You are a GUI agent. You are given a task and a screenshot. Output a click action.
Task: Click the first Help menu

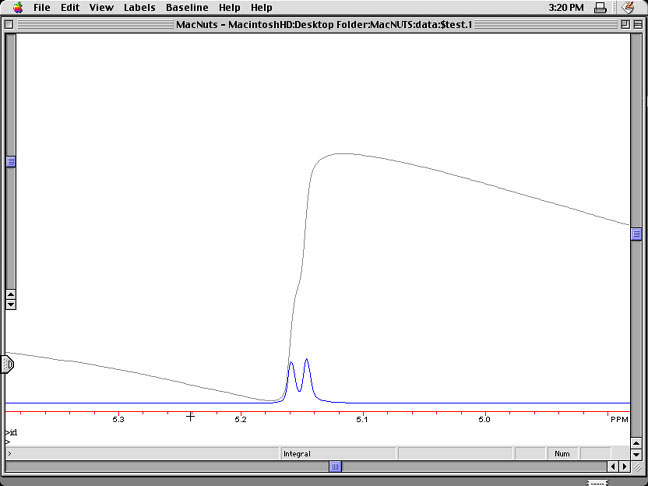(229, 8)
